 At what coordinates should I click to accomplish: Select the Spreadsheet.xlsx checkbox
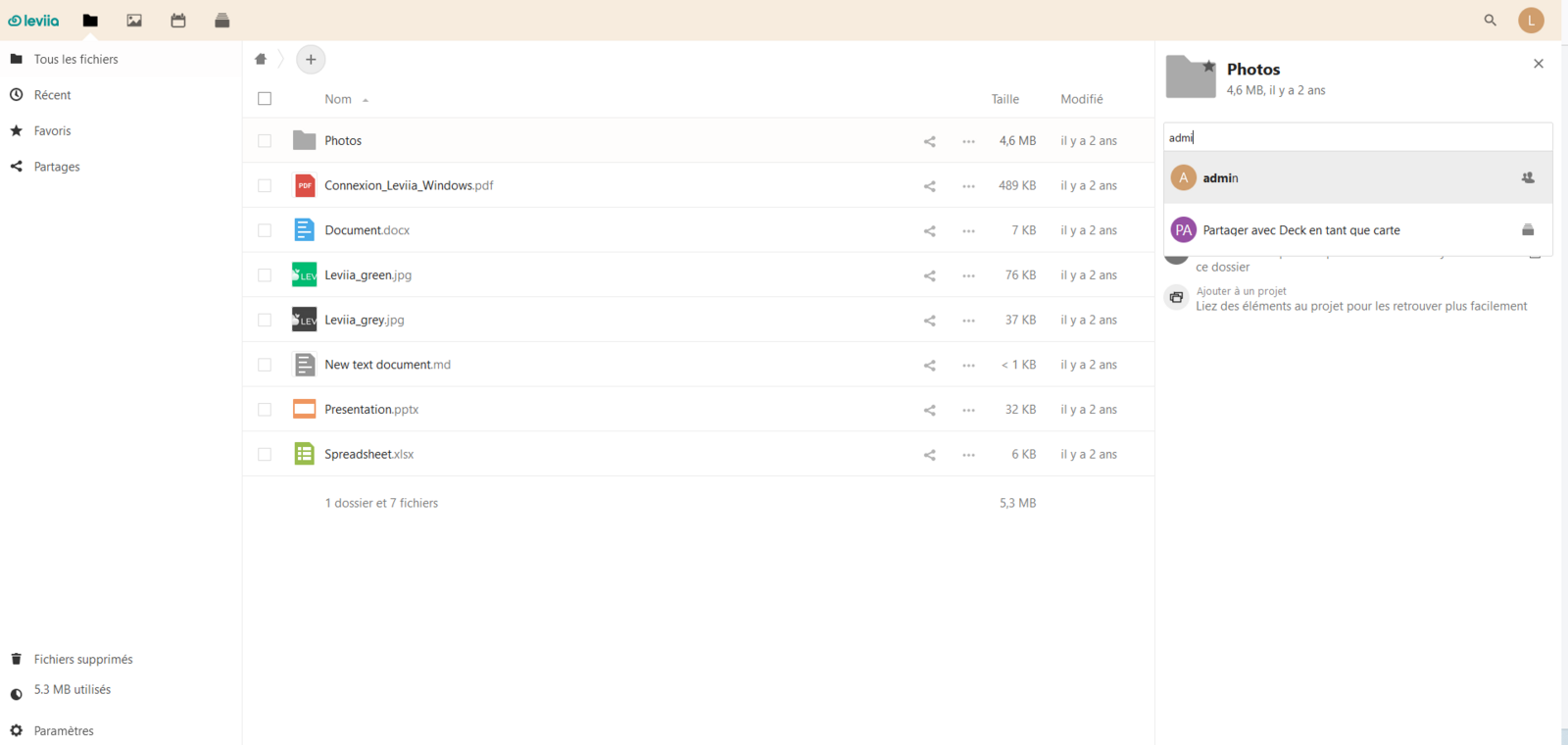coord(265,455)
